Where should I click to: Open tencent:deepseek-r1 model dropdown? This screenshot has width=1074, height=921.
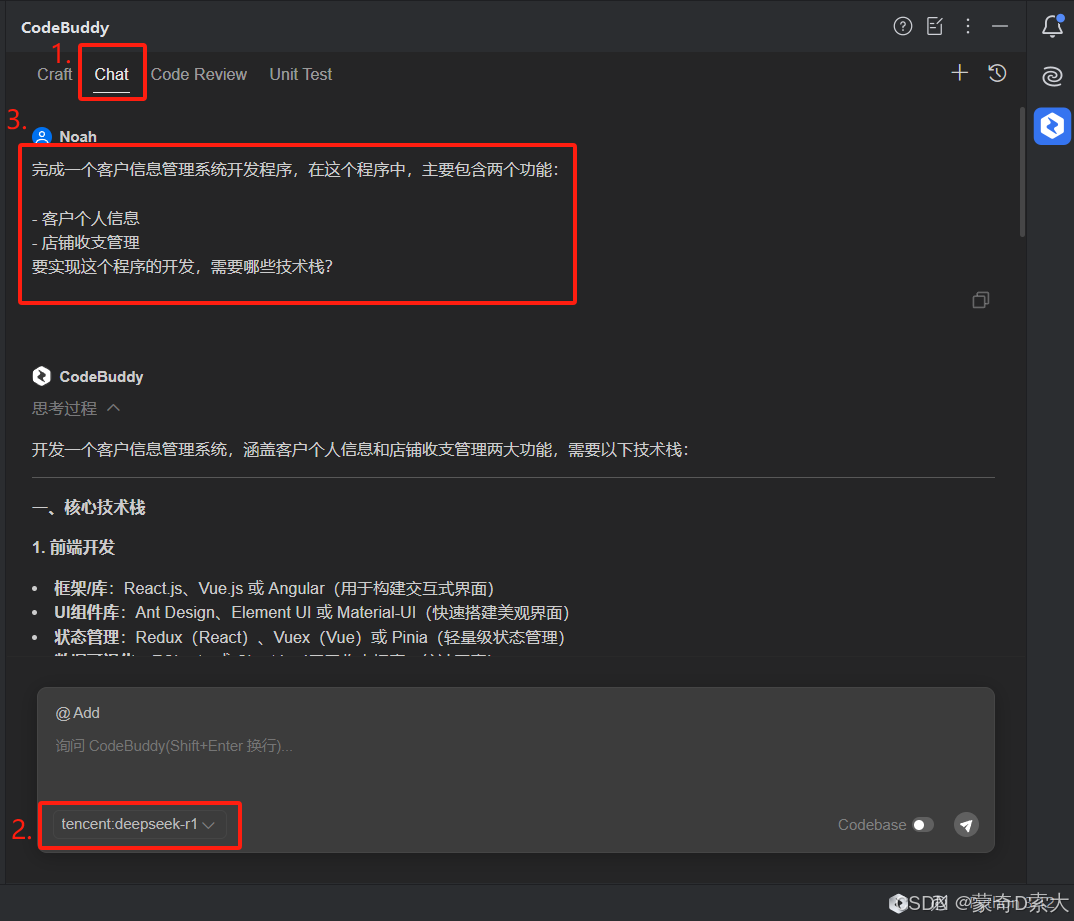(x=138, y=824)
